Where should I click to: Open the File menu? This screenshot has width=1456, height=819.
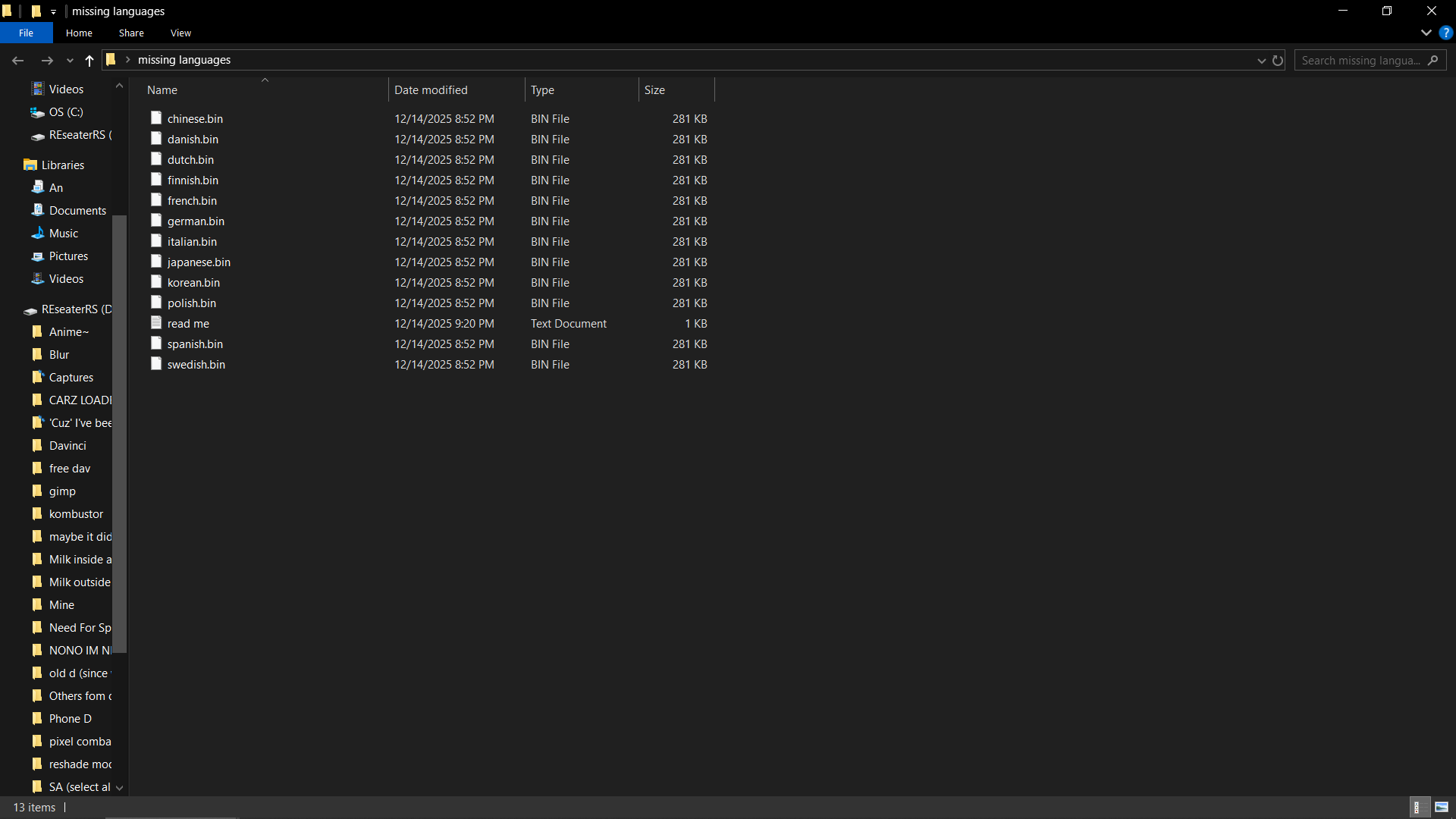[26, 33]
